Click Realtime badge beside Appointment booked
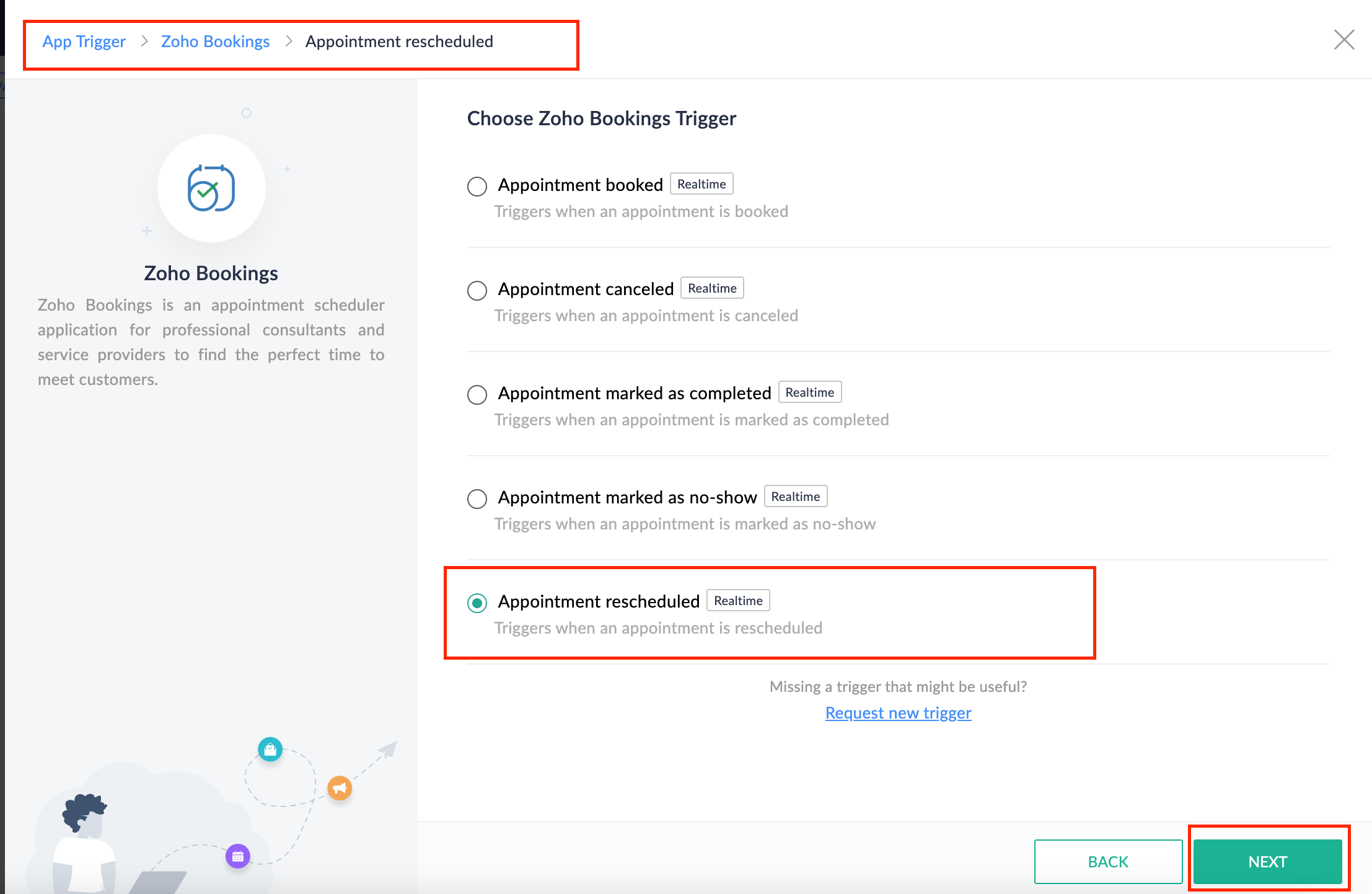This screenshot has width=1372, height=894. tap(701, 184)
